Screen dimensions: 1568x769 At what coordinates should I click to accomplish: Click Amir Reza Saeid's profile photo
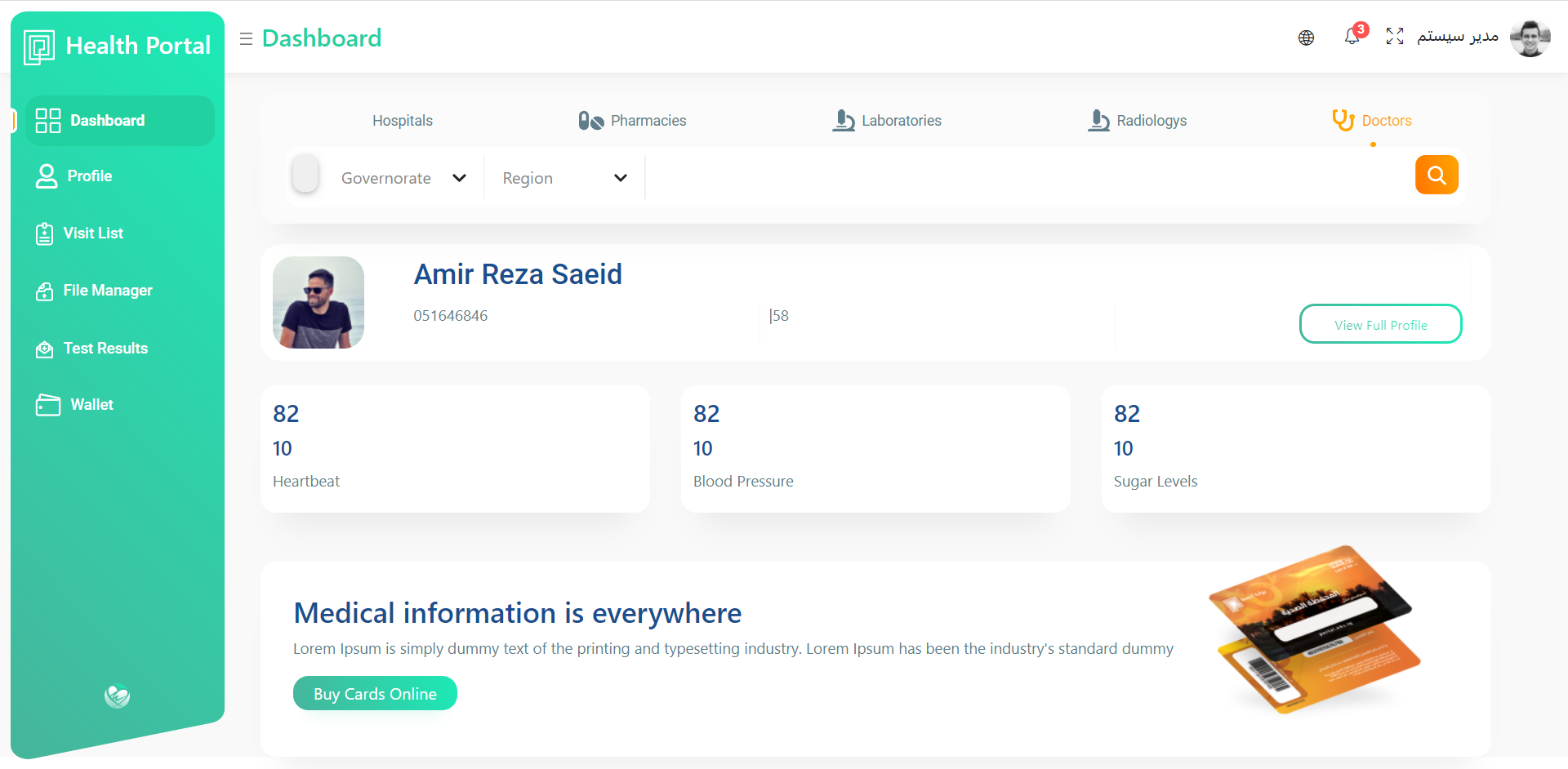[x=318, y=303]
